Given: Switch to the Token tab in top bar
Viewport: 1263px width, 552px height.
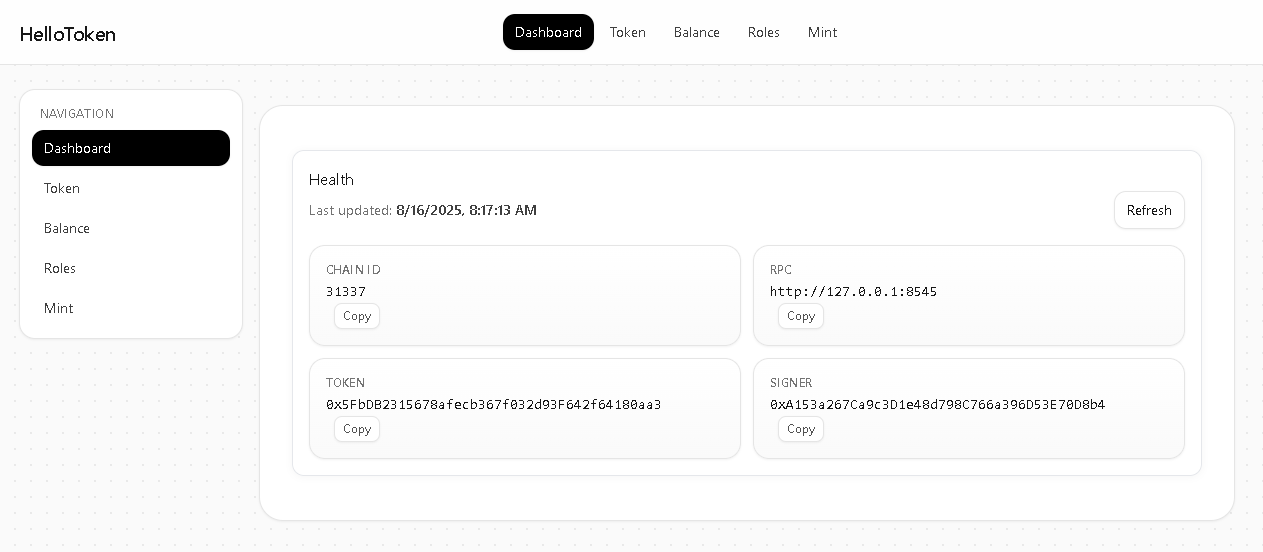Looking at the screenshot, I should tap(628, 32).
